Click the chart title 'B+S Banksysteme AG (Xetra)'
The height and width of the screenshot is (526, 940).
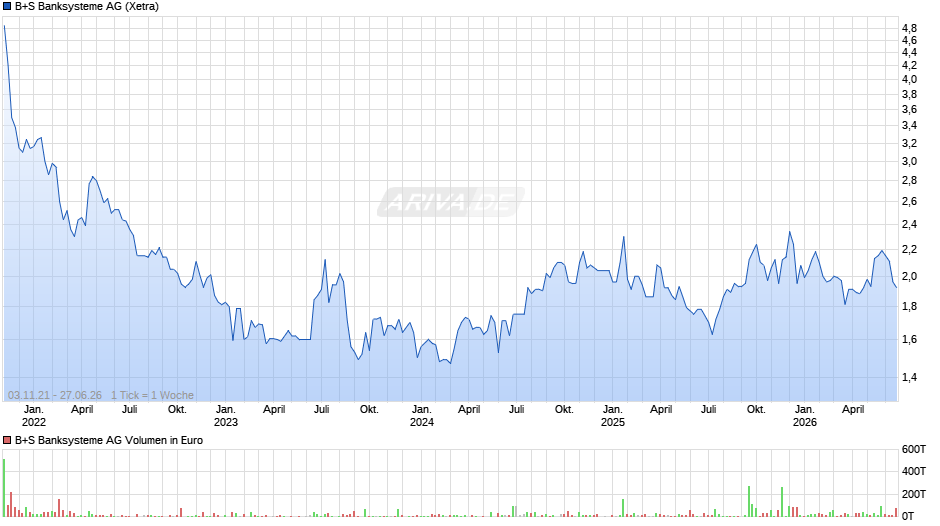(87, 7)
